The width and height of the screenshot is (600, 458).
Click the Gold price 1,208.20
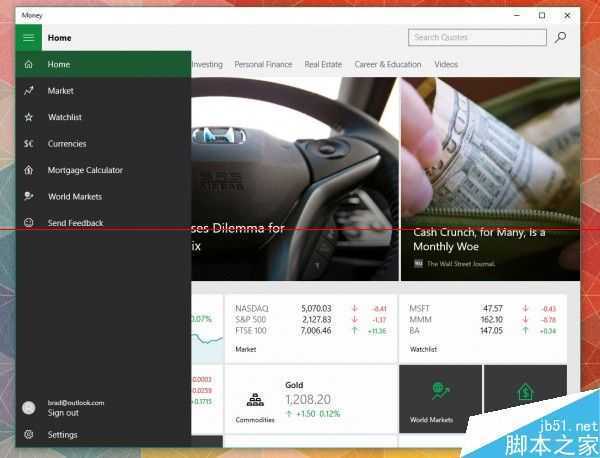[308, 399]
